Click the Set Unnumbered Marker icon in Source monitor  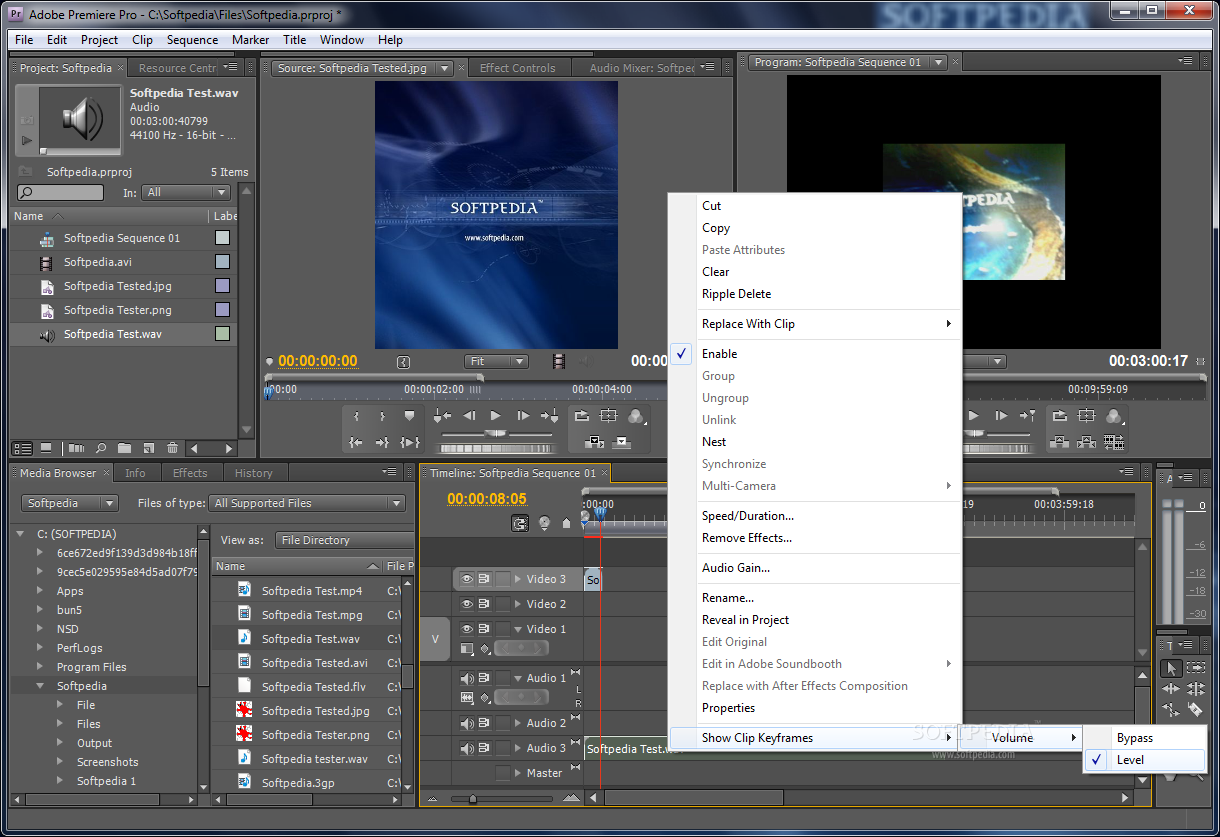click(409, 416)
